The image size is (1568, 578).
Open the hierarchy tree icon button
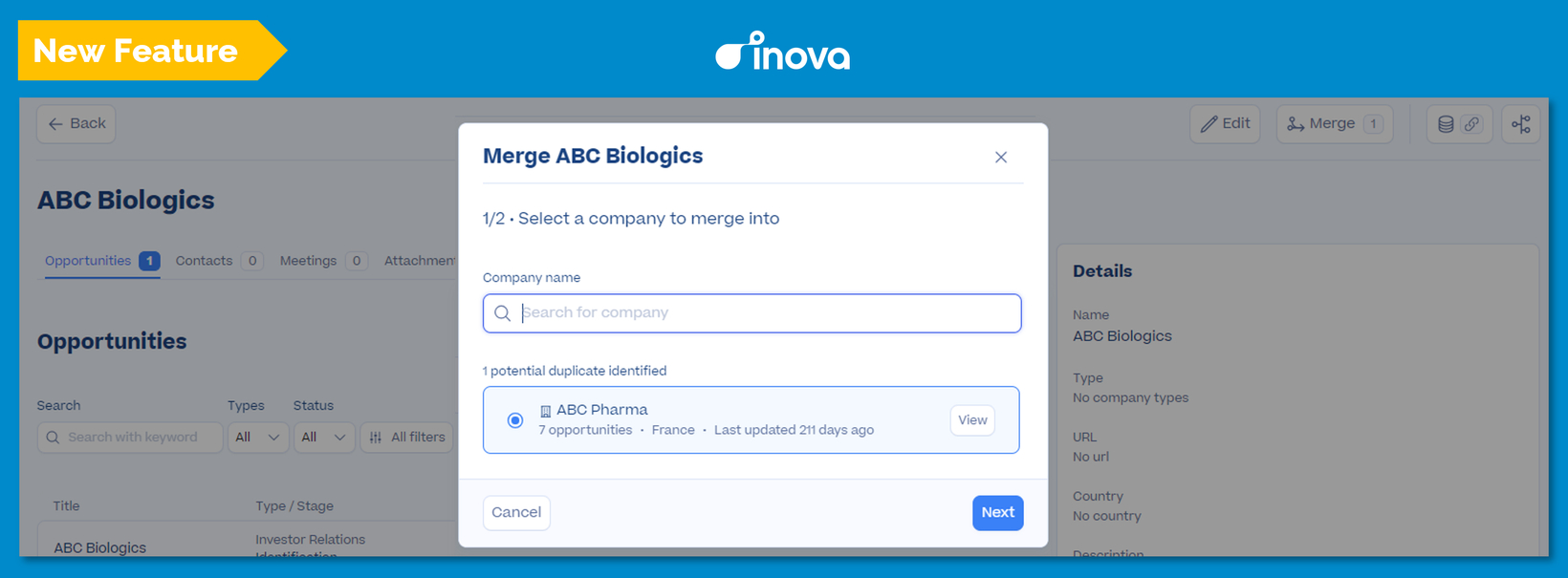(x=1521, y=124)
